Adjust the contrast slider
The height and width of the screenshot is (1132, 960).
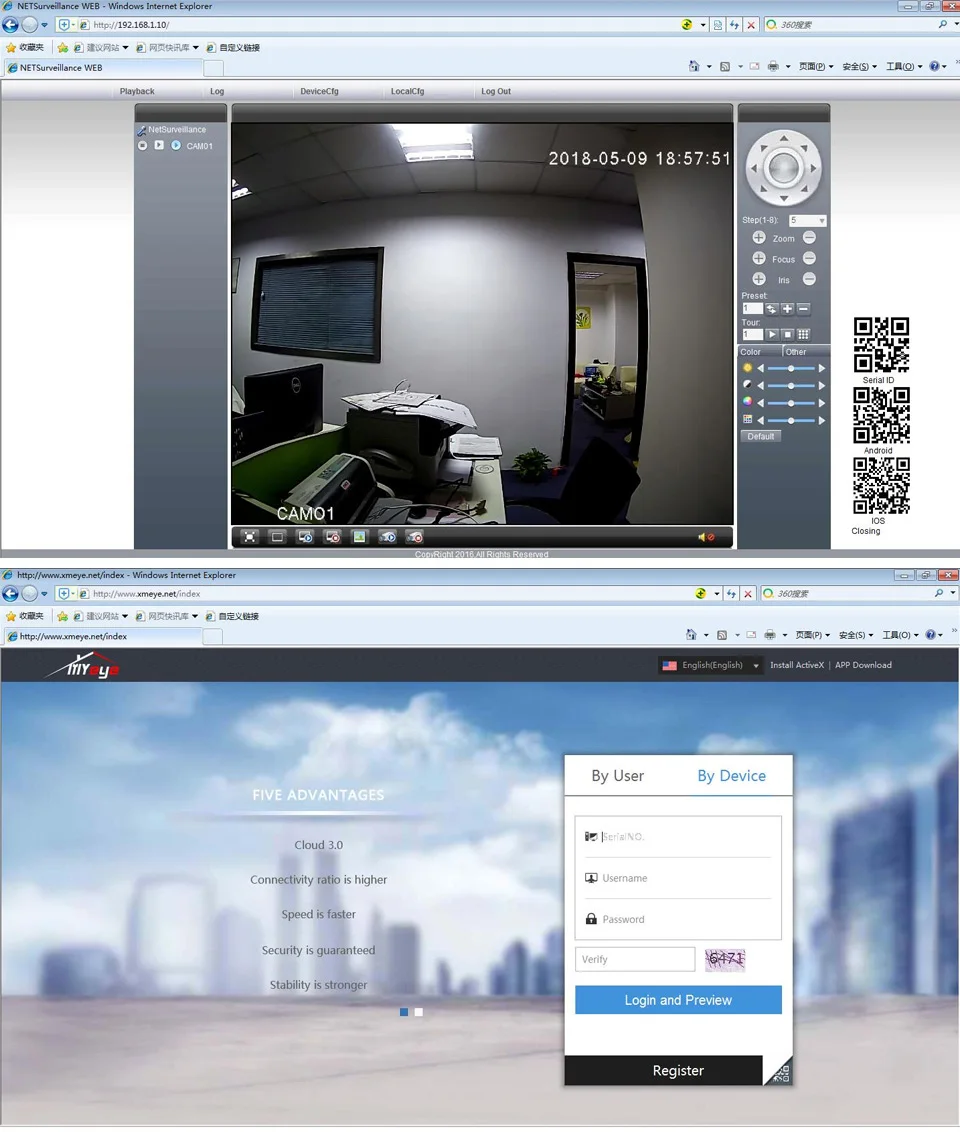pos(791,386)
